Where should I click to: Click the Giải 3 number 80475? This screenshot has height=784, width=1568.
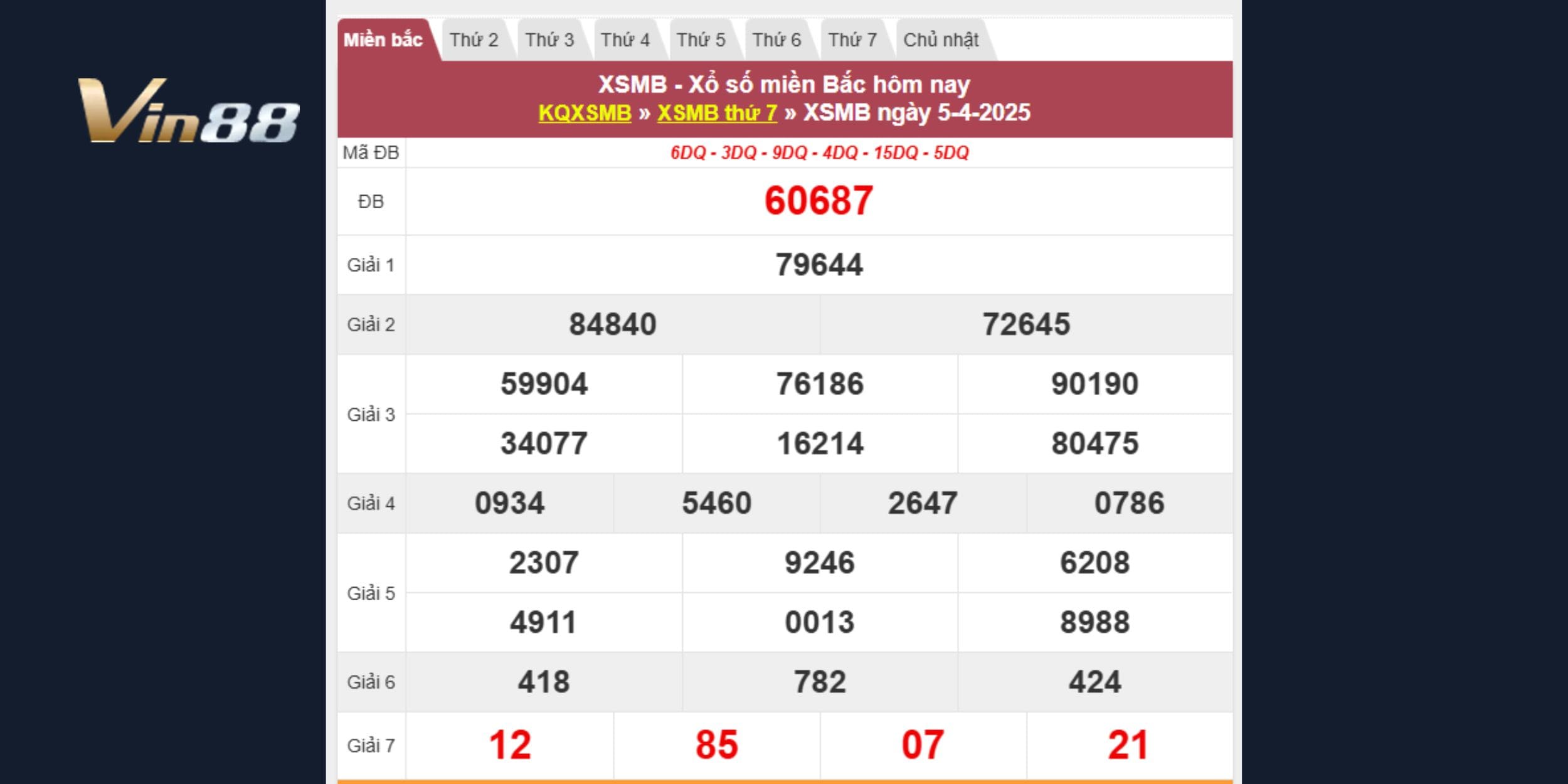pos(1095,443)
